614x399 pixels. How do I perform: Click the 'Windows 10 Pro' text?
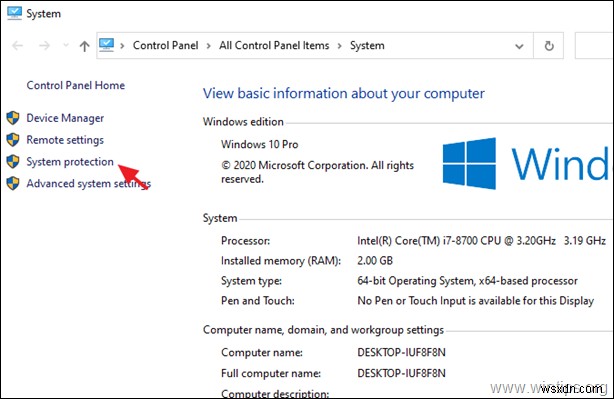(259, 144)
